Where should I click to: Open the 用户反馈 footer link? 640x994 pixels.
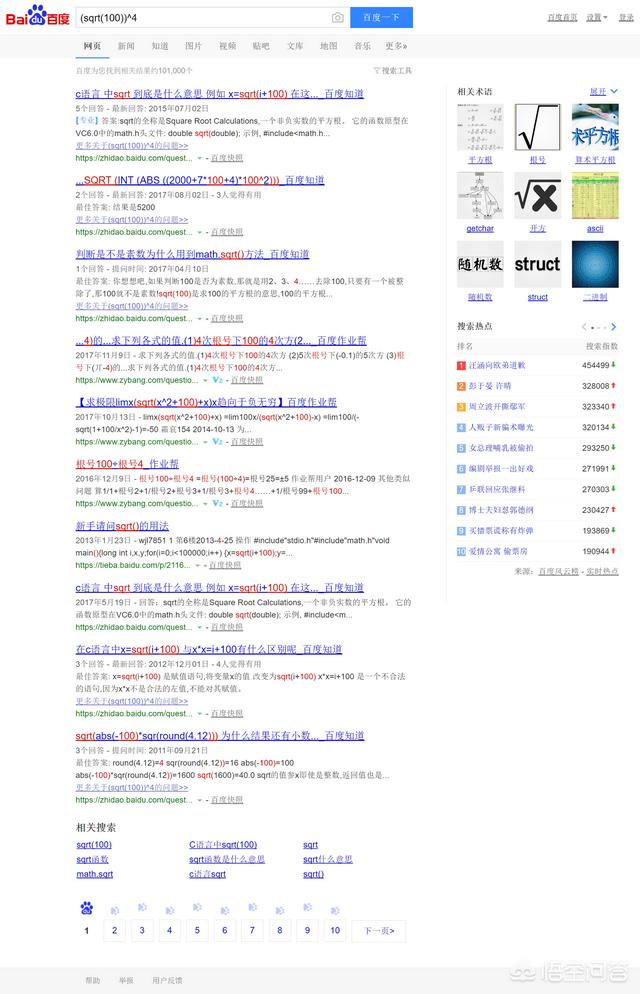coord(167,981)
